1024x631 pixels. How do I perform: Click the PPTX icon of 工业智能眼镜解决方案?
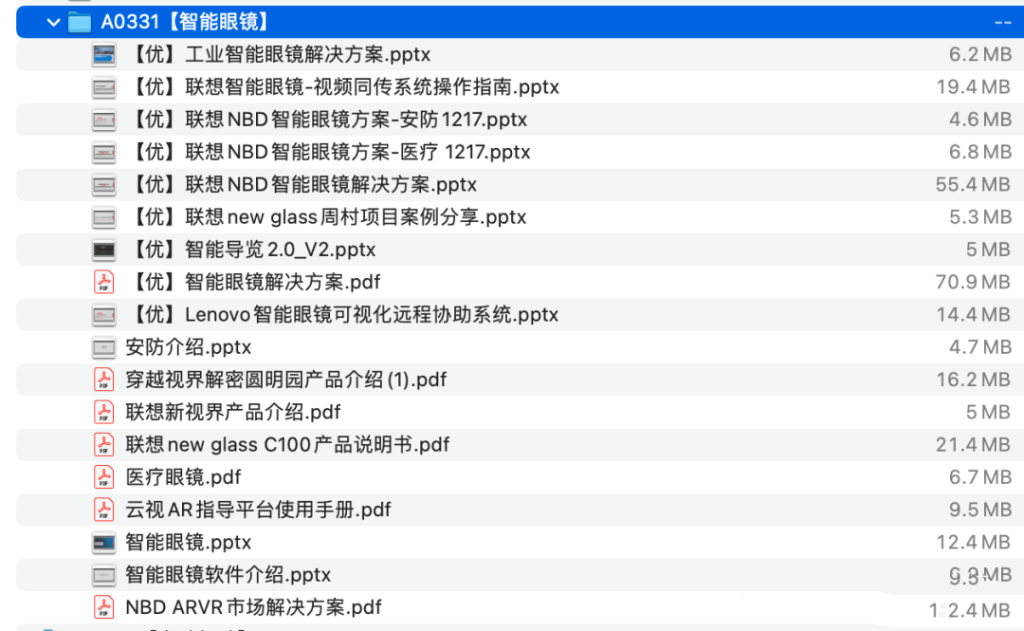(103, 55)
